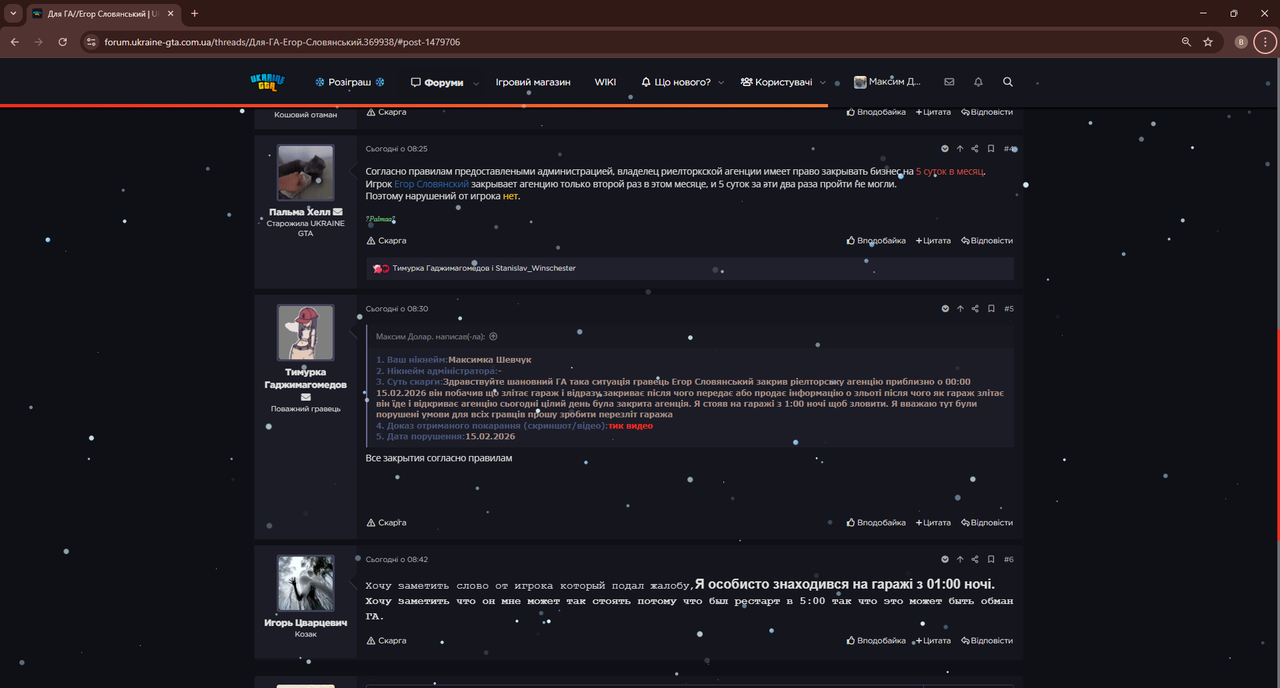
Task: Open Тимурка Гаджимагомедов username link
Action: click(305, 378)
